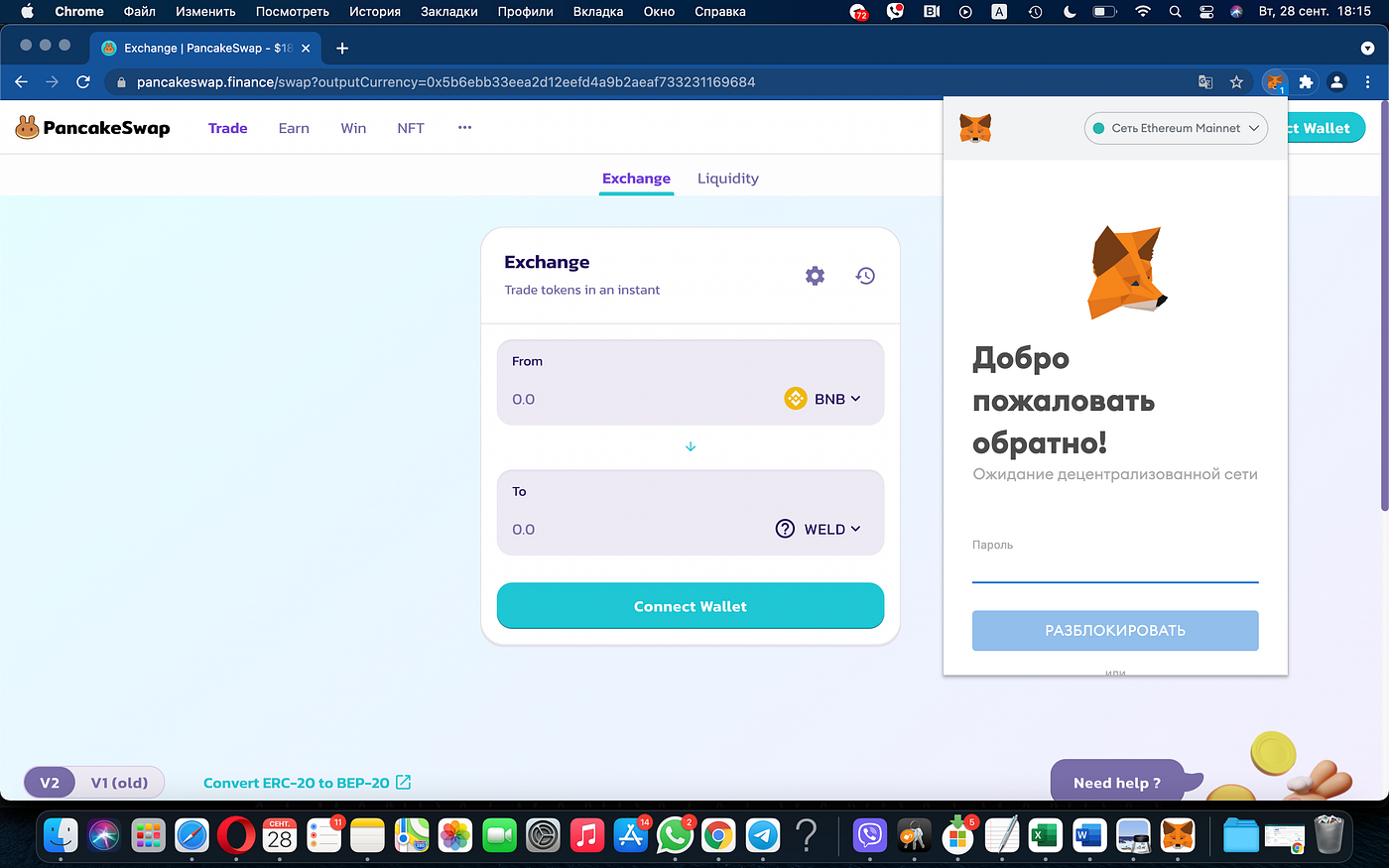
Task: Click the Connect Wallet button in exchange card
Action: (x=691, y=606)
